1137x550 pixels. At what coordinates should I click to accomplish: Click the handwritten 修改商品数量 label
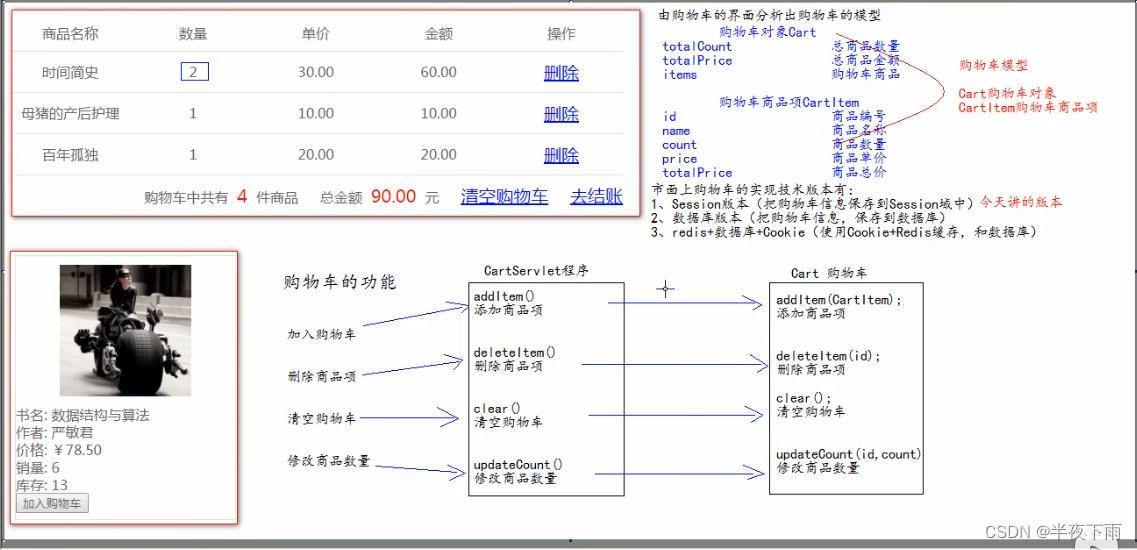329,461
